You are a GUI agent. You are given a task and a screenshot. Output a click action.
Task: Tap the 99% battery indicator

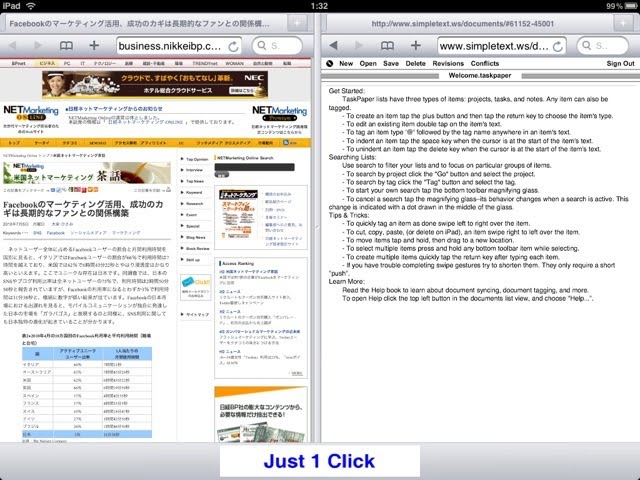621,6
